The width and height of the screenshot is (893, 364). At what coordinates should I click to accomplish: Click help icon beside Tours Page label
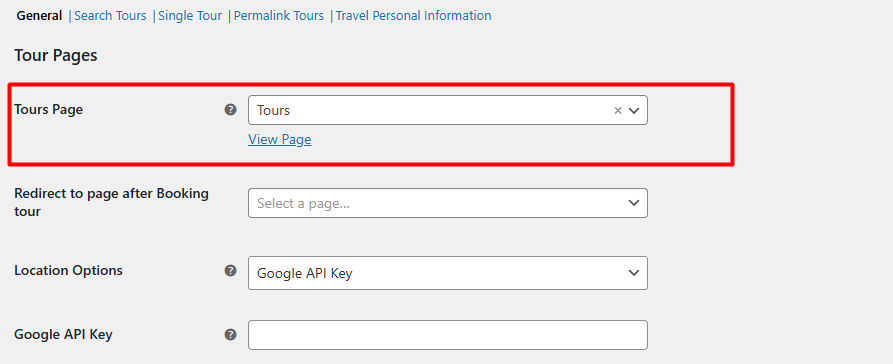tap(230, 110)
